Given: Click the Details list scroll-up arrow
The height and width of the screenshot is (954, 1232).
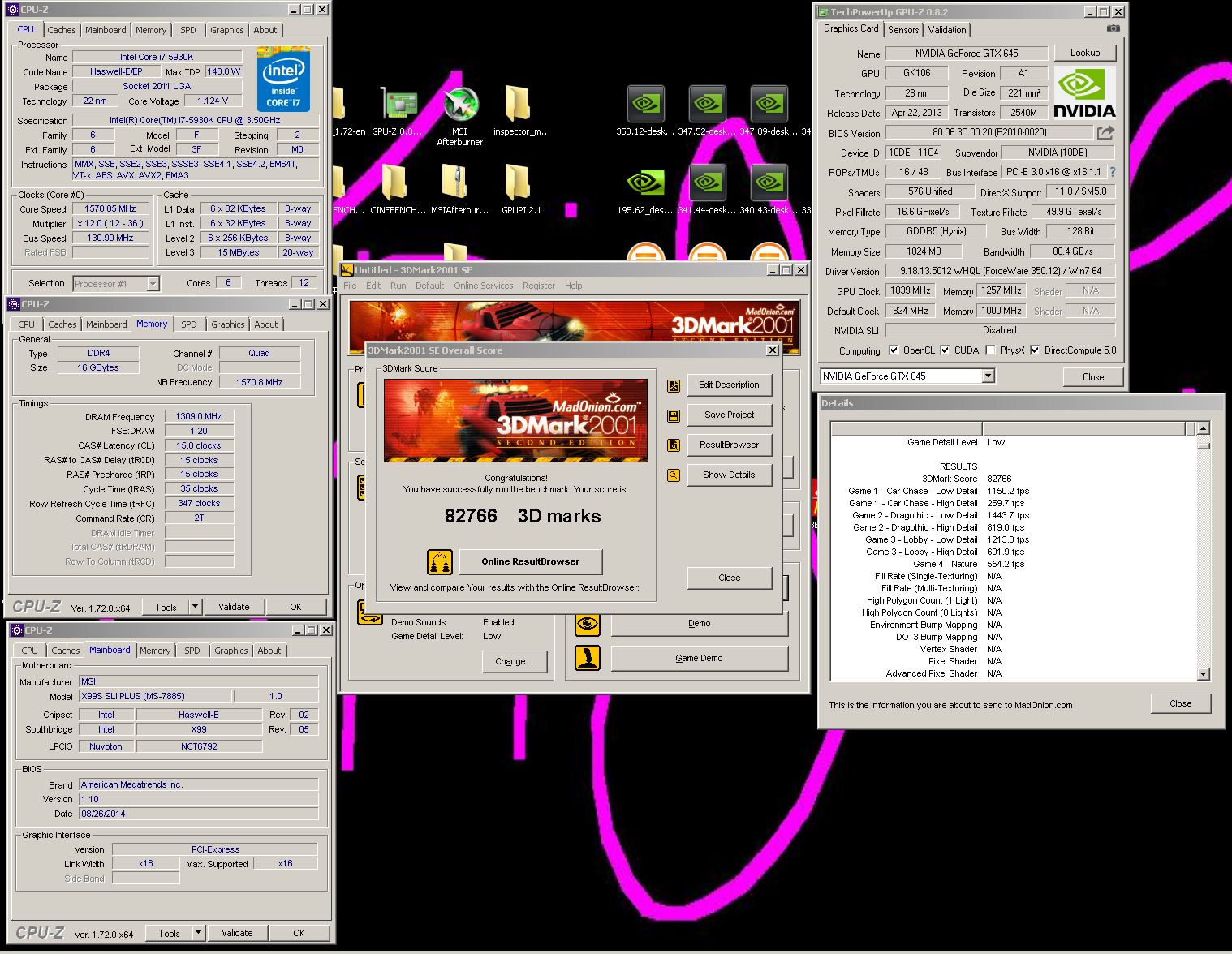Looking at the screenshot, I should 1204,428.
